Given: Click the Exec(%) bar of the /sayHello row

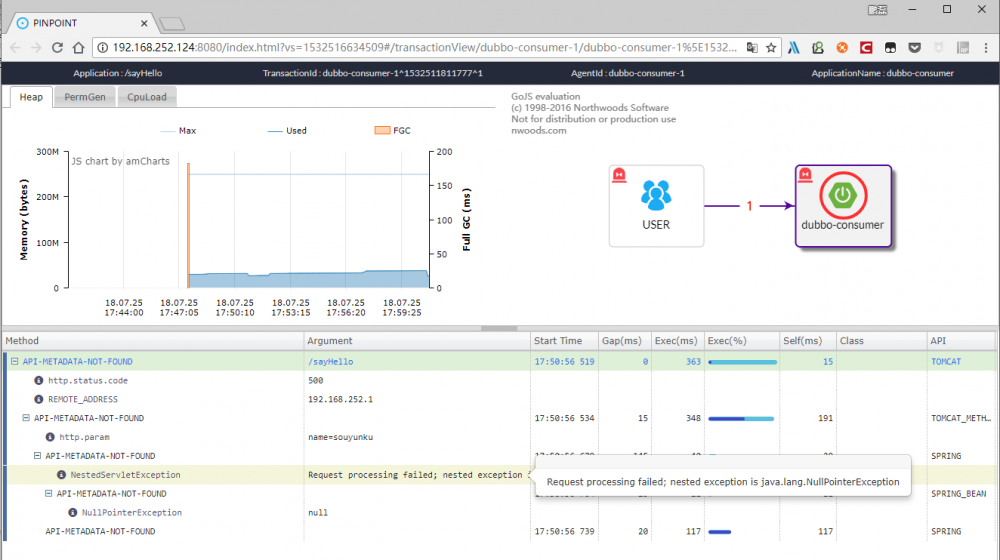Looking at the screenshot, I should pos(742,362).
